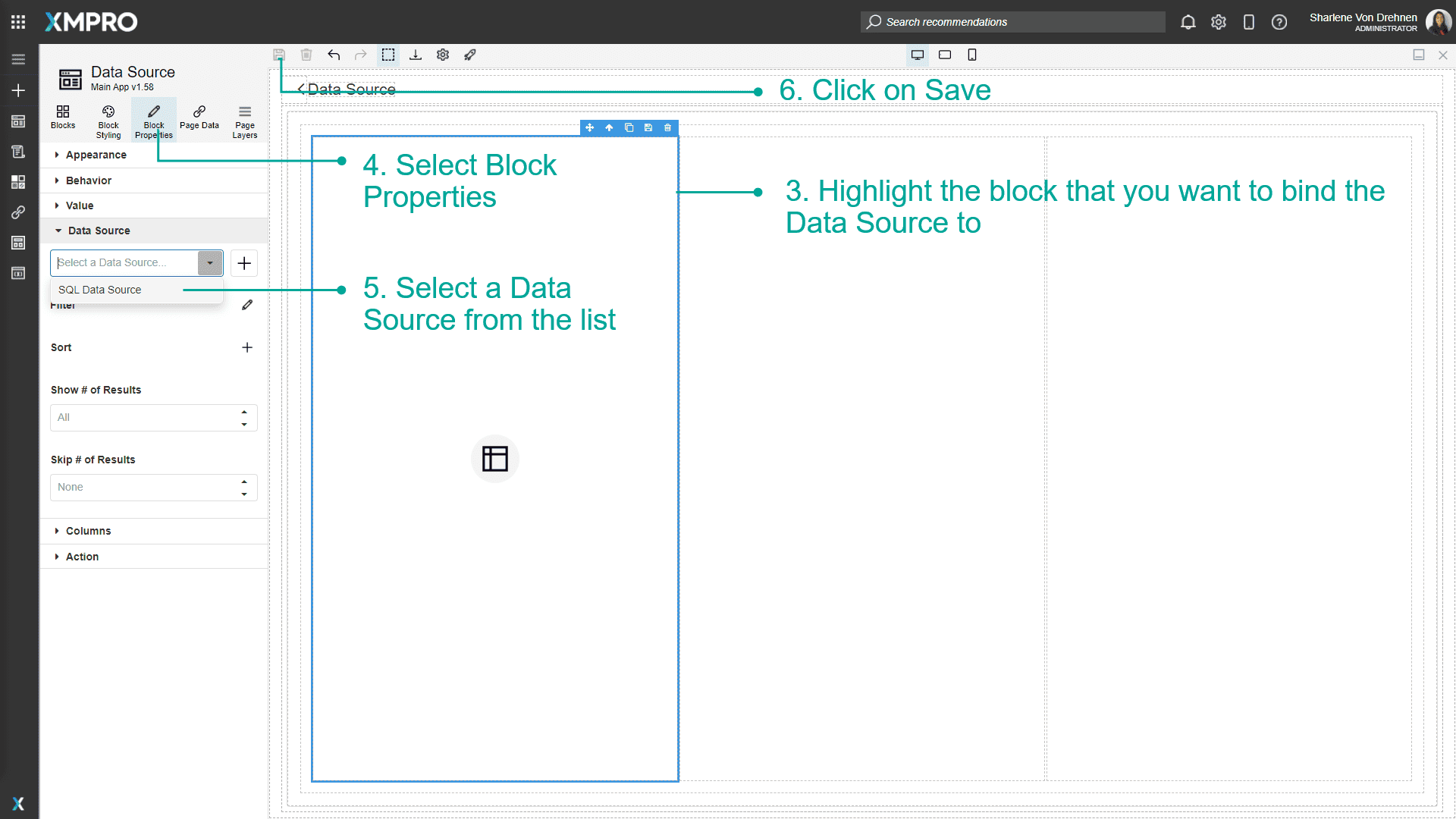1456x819 pixels.
Task: Open the Select a Data Source dropdown
Action: point(210,262)
